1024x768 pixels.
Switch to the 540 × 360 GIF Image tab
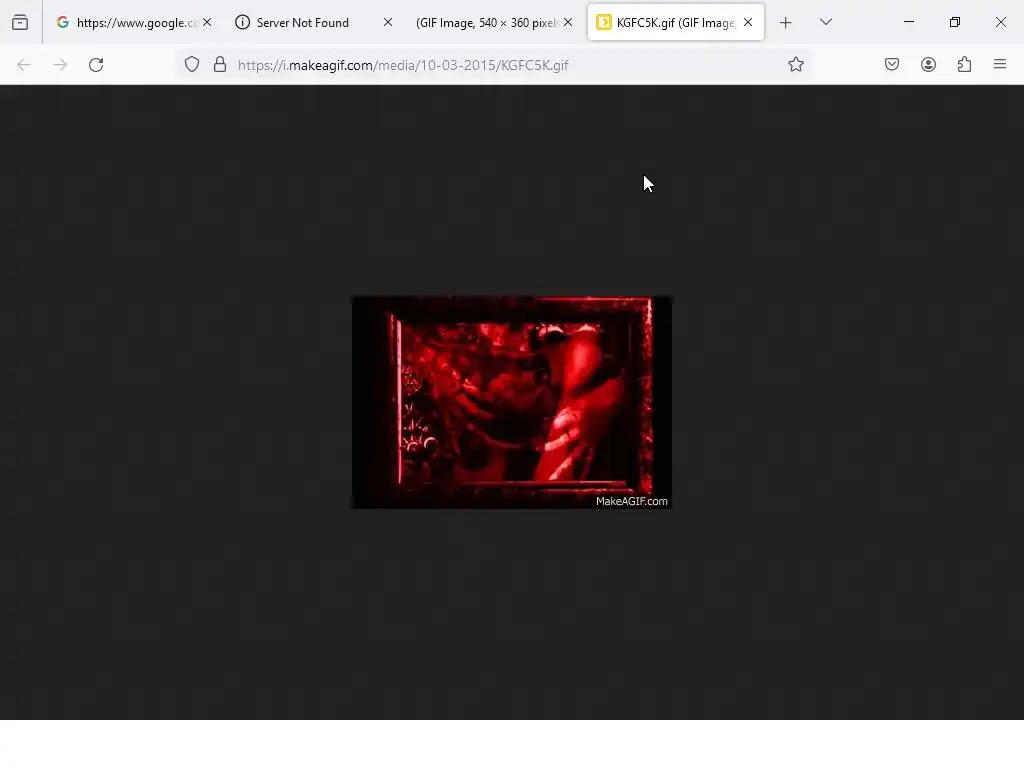pyautogui.click(x=494, y=22)
